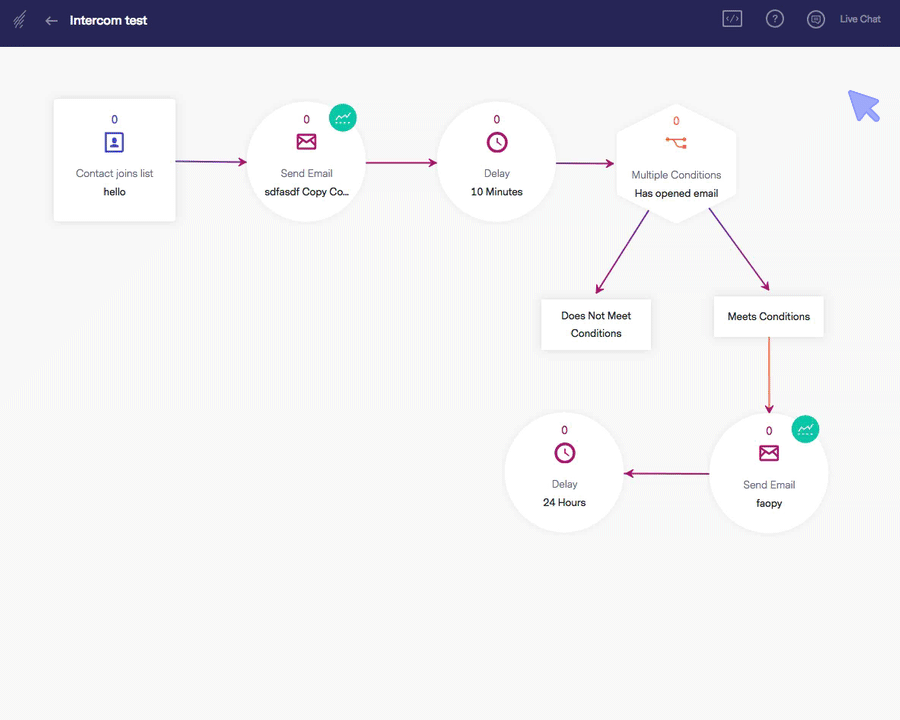Viewport: 900px width, 720px height.
Task: Open stats badge on sdfasdf Send Email
Action: pos(343,118)
